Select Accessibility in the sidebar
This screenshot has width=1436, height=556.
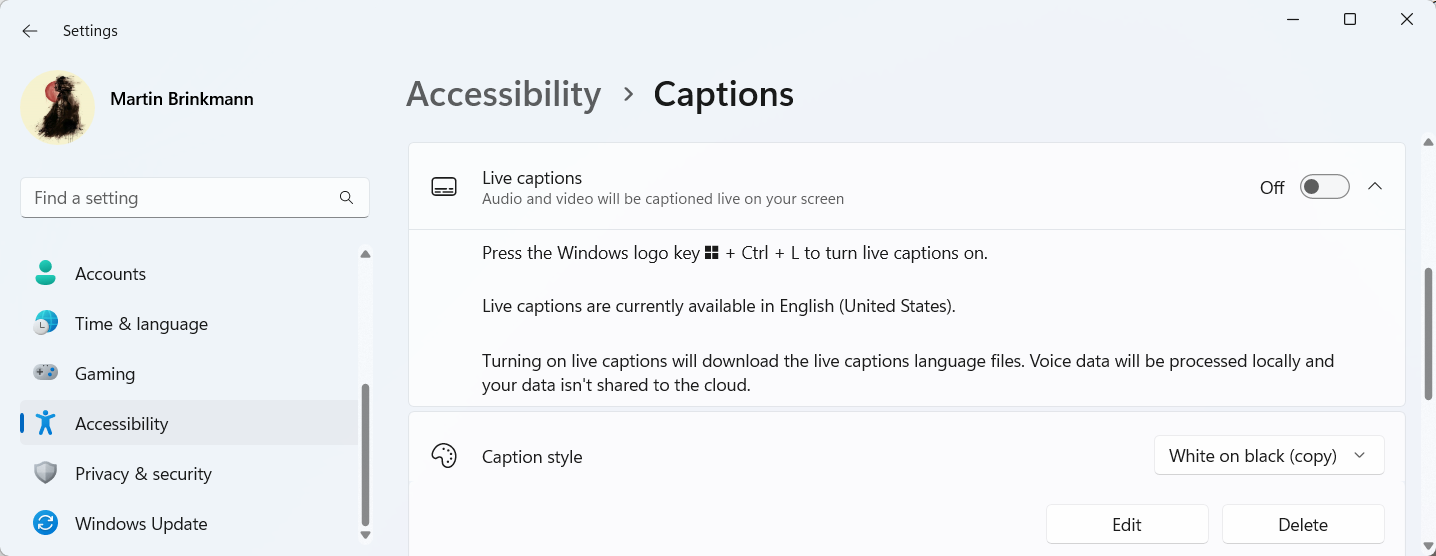pyautogui.click(x=189, y=424)
